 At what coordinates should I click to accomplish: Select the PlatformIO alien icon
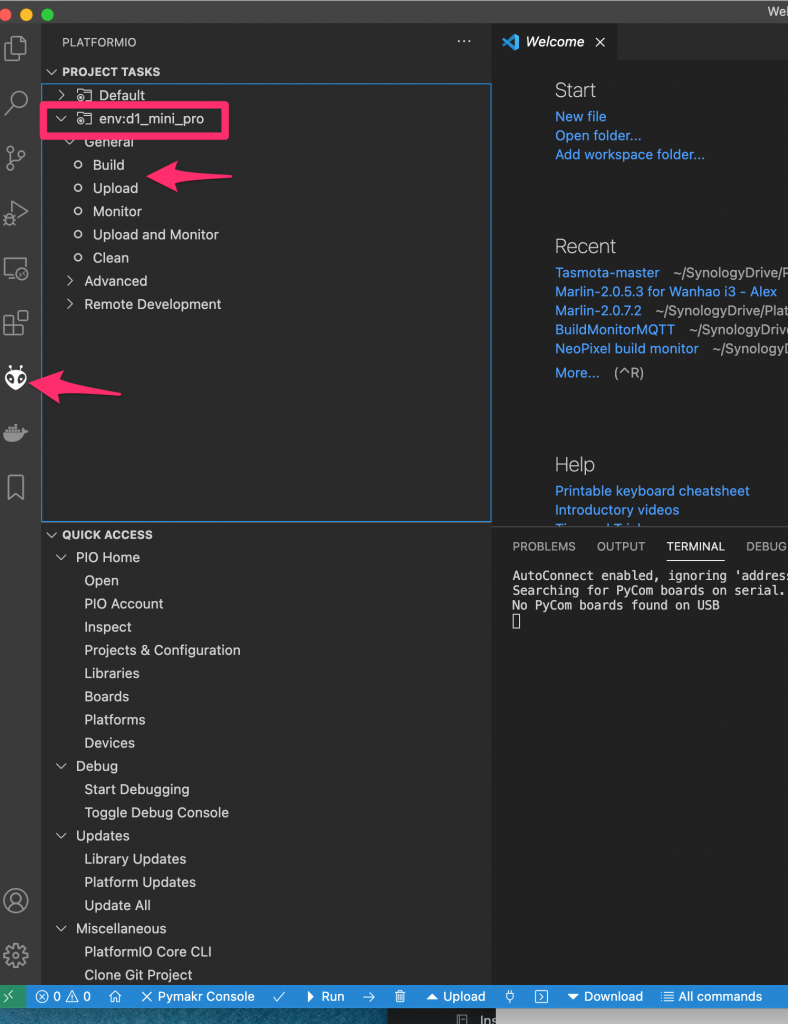16,377
